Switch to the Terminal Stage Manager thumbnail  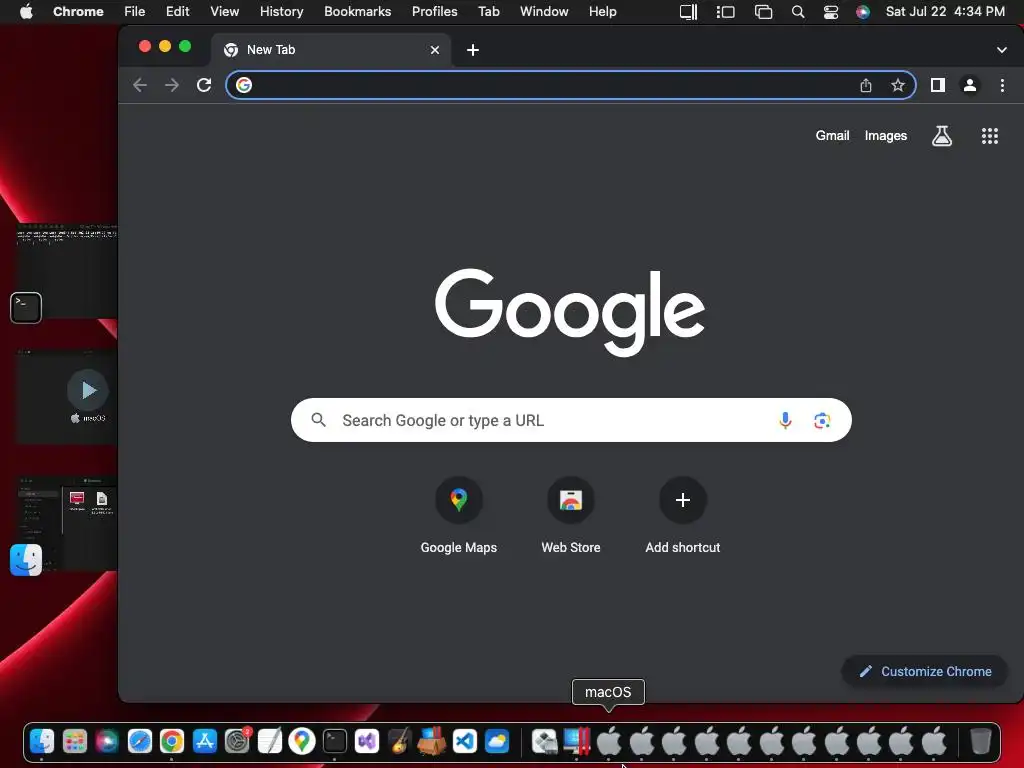[x=67, y=271]
